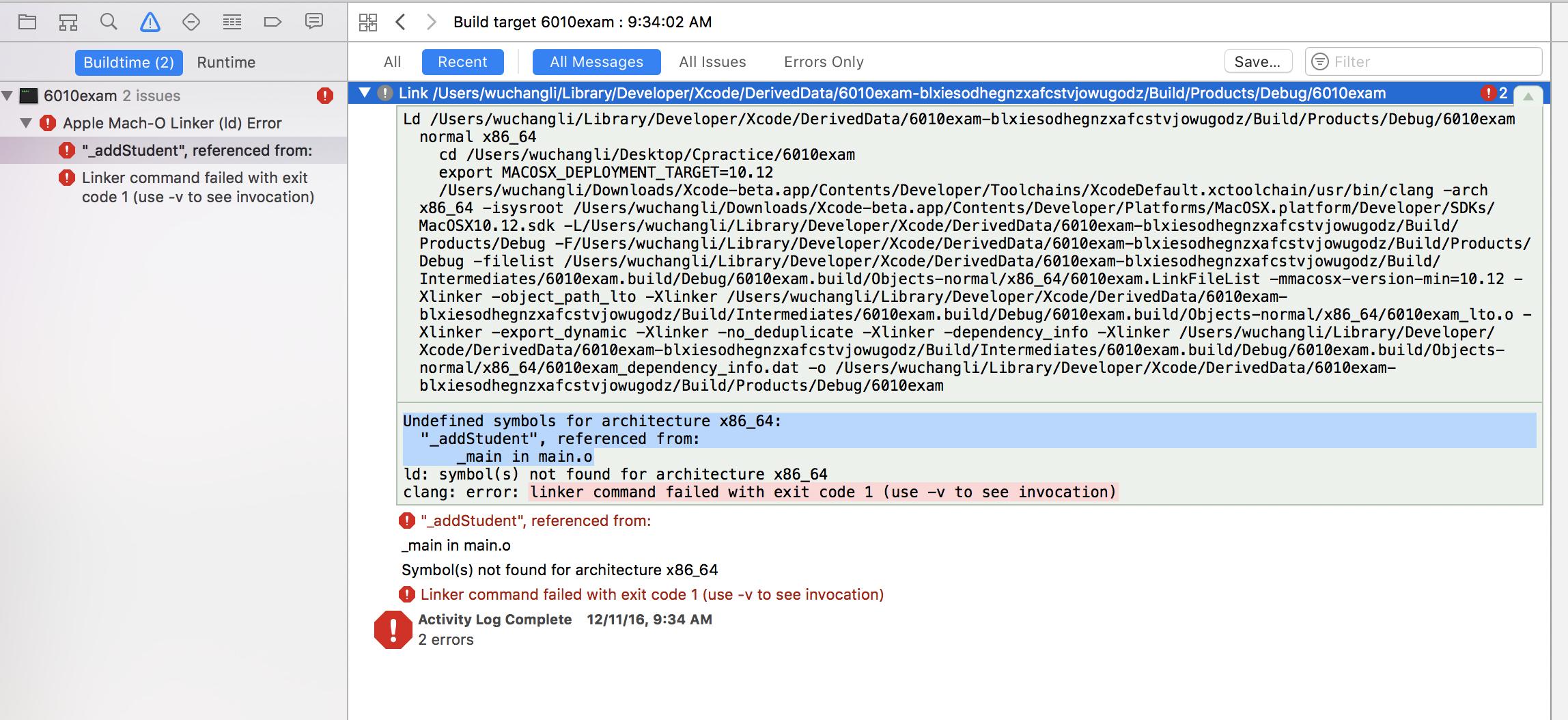
Task: Click the 2 errors summary text
Action: tap(445, 639)
